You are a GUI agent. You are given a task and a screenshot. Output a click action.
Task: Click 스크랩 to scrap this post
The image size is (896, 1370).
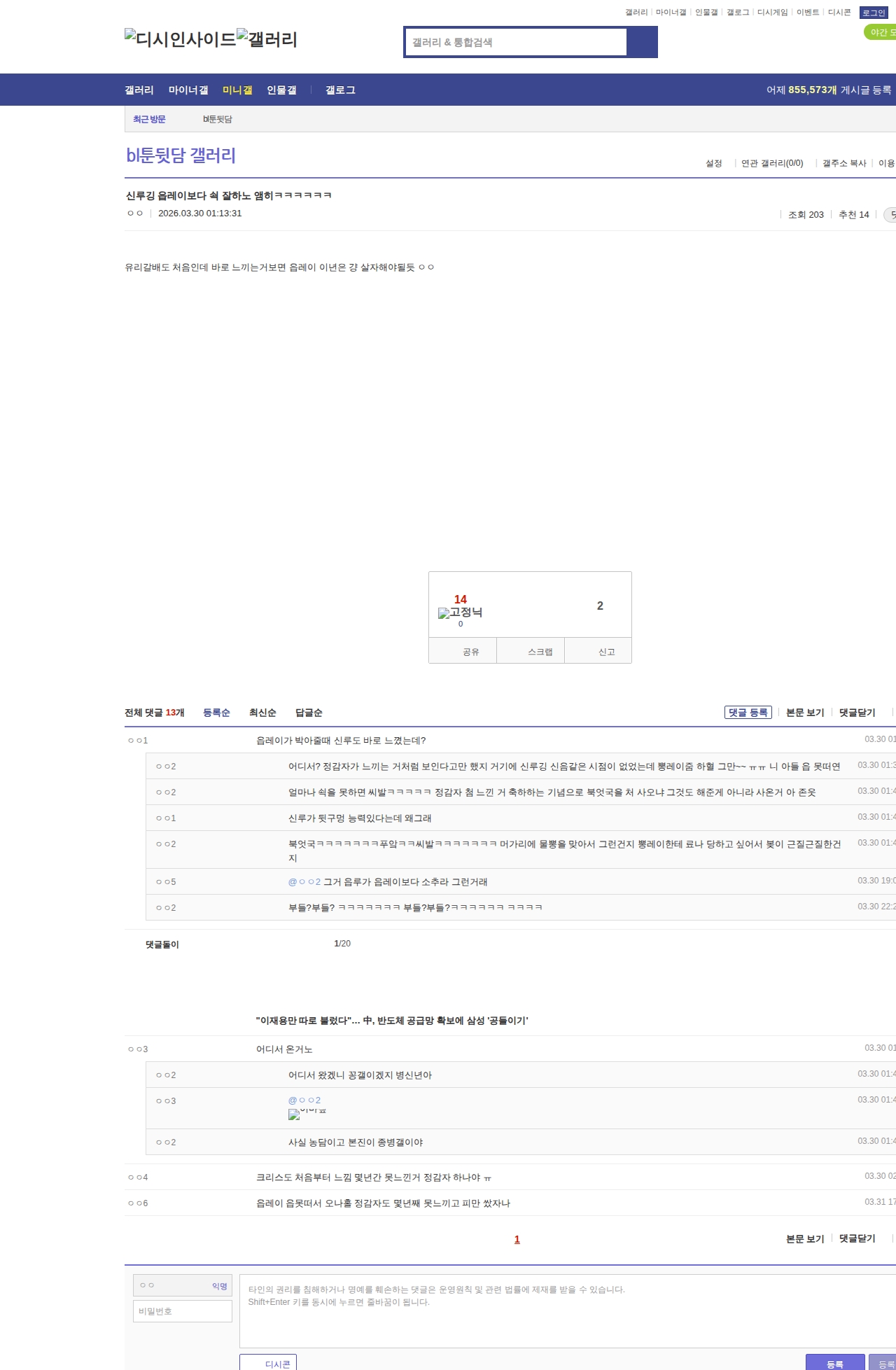tap(540, 652)
